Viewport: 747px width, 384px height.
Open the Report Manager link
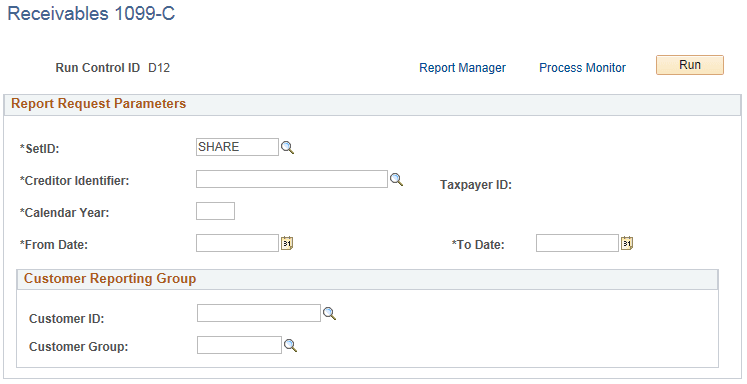[x=462, y=68]
